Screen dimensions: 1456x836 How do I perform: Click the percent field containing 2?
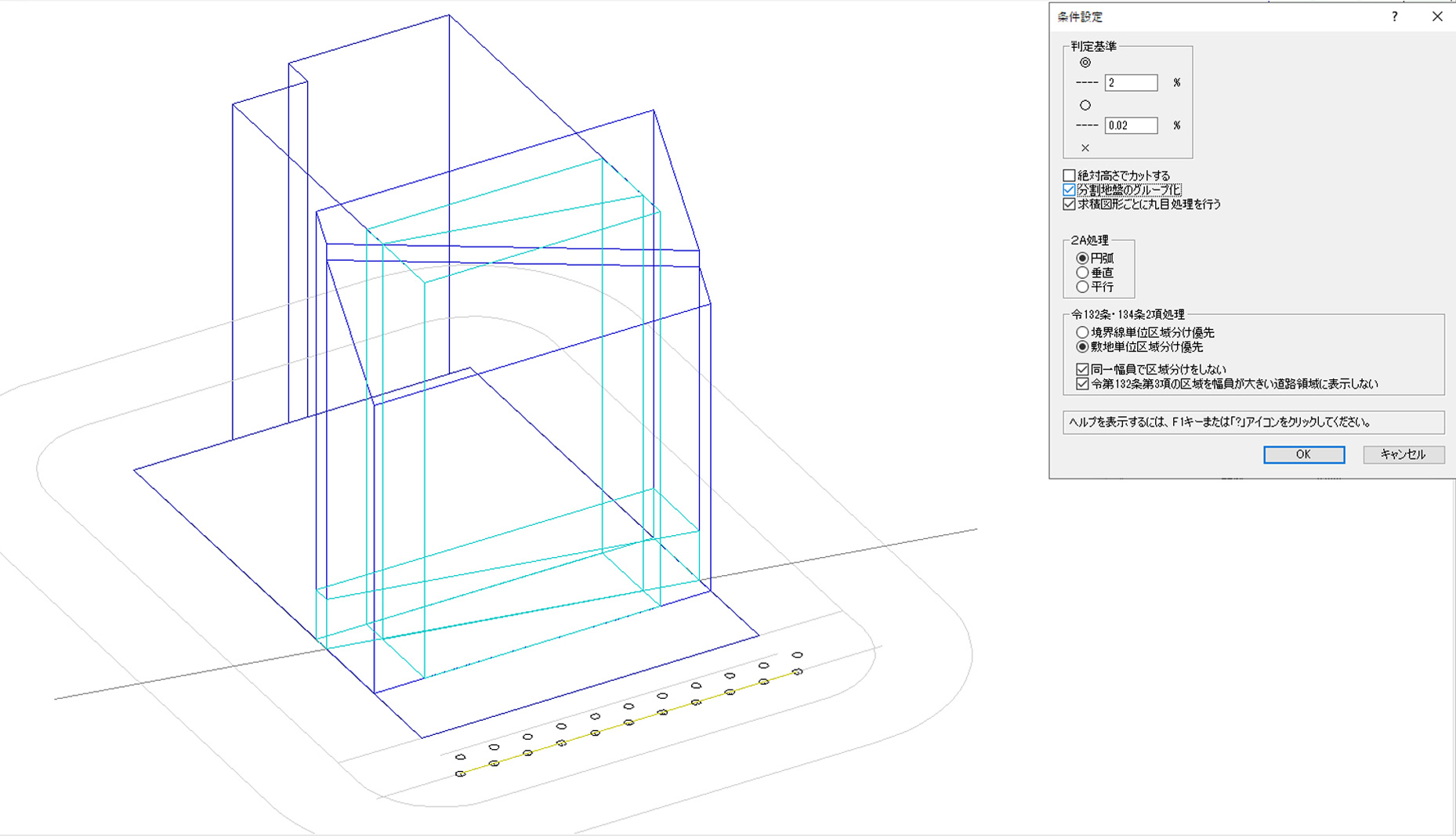[x=1131, y=82]
